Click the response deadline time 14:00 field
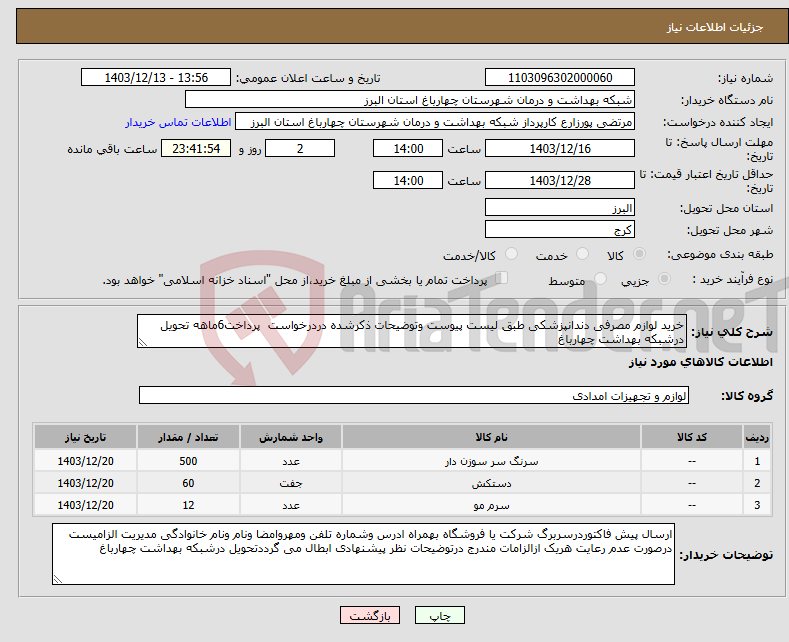 coord(408,148)
